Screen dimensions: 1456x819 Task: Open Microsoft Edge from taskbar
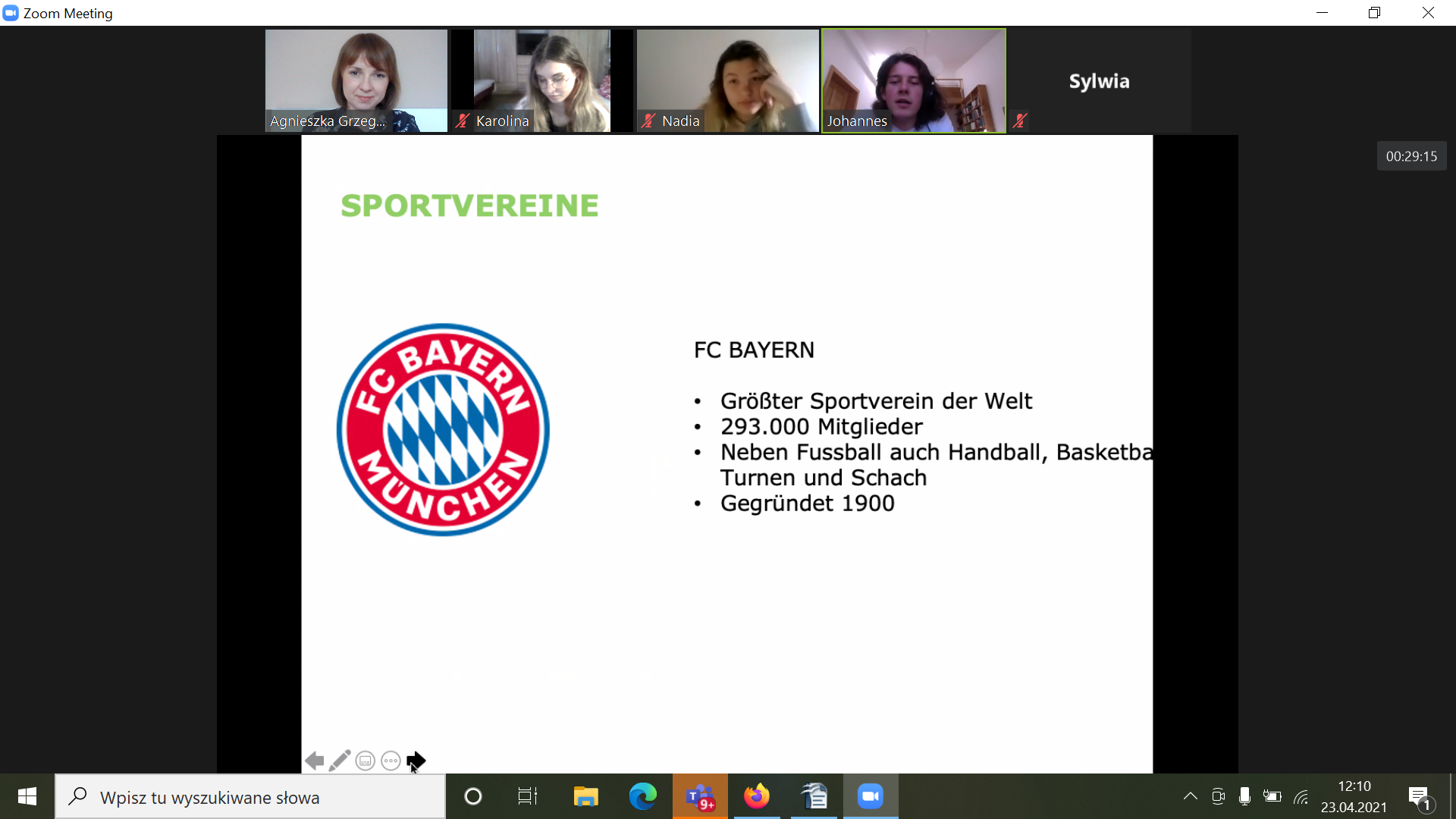(x=642, y=796)
